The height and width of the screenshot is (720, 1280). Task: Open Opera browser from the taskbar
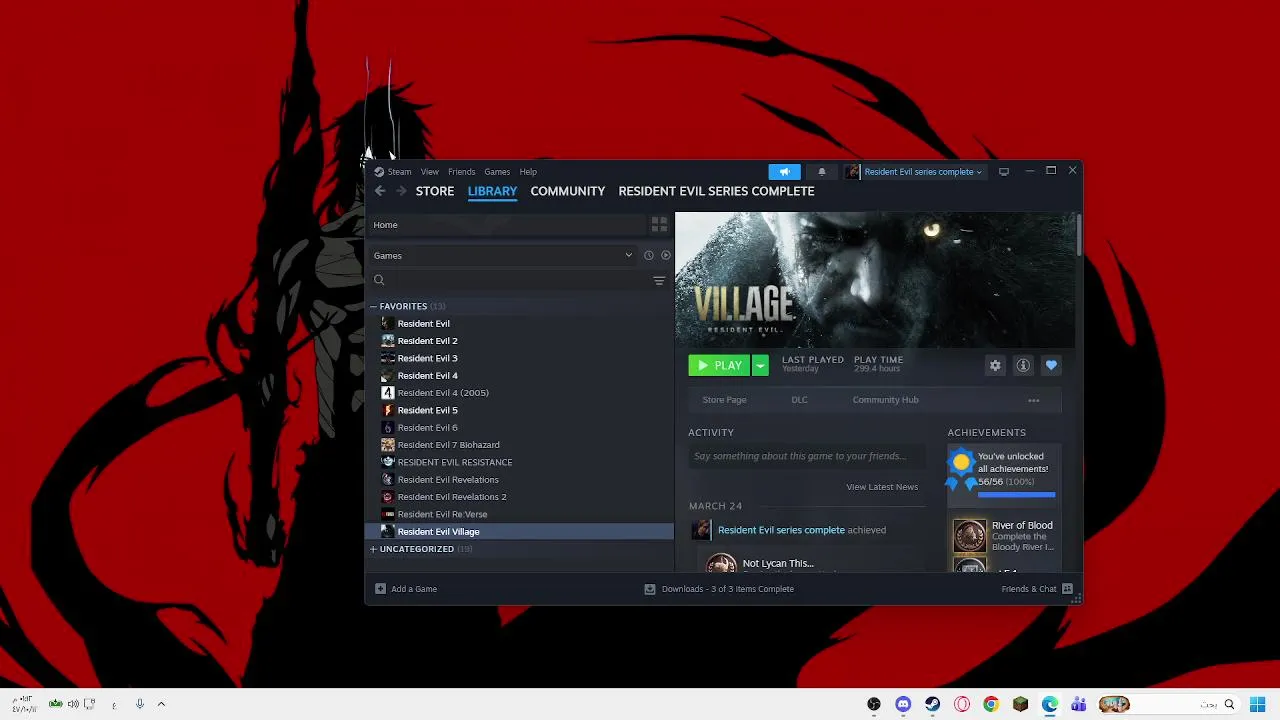[x=962, y=704]
